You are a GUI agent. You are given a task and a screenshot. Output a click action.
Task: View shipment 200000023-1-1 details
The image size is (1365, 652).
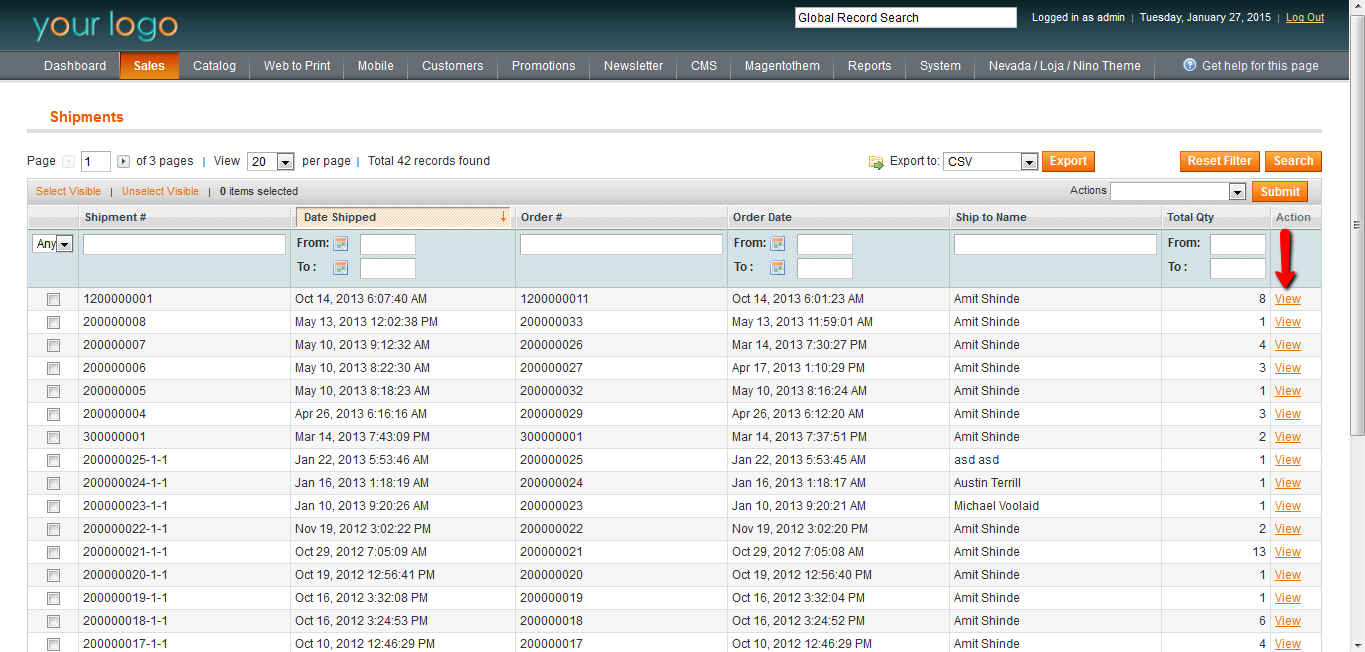(x=1288, y=506)
